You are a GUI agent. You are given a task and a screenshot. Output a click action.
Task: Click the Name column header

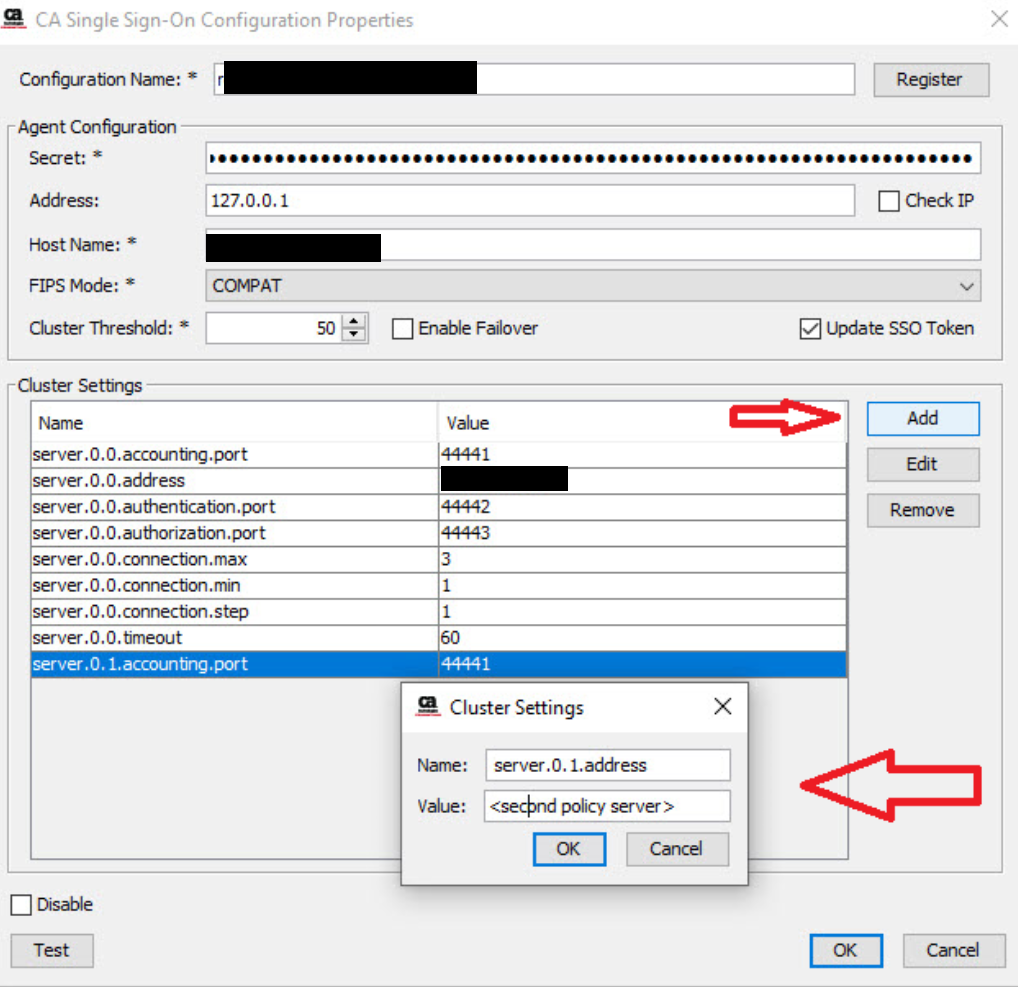pos(234,423)
